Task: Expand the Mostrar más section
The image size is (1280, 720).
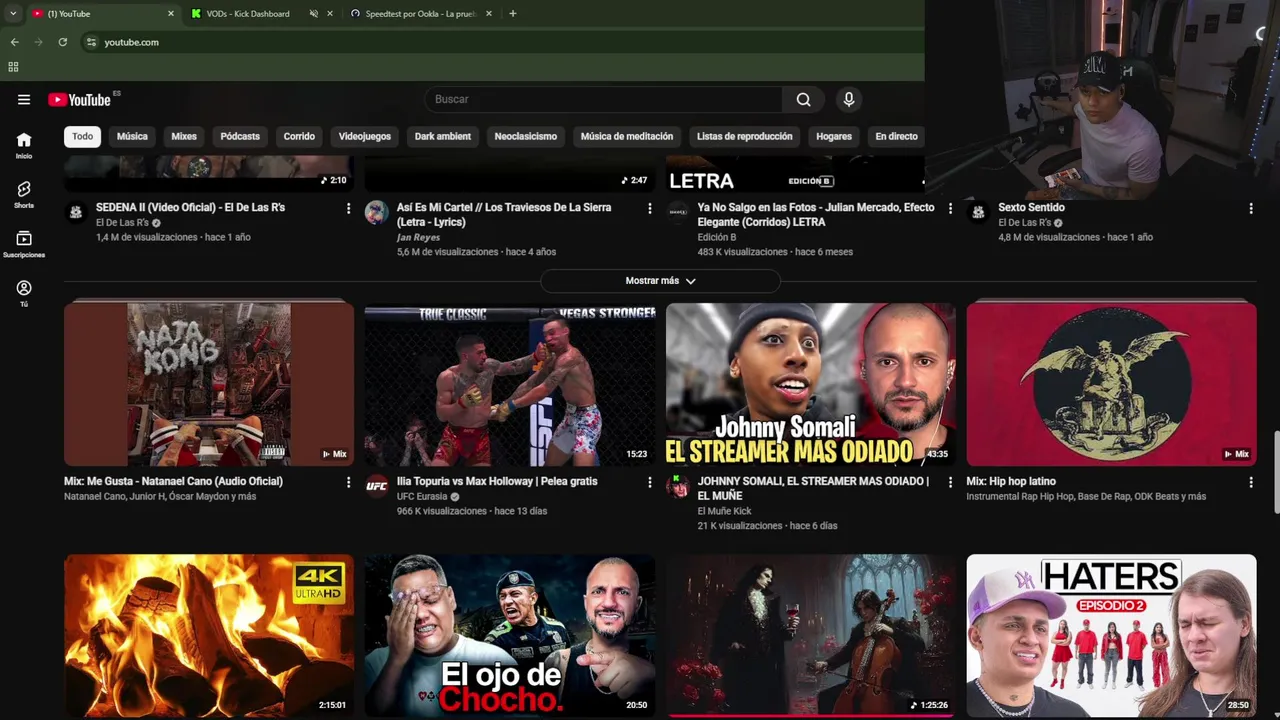Action: [x=660, y=281]
